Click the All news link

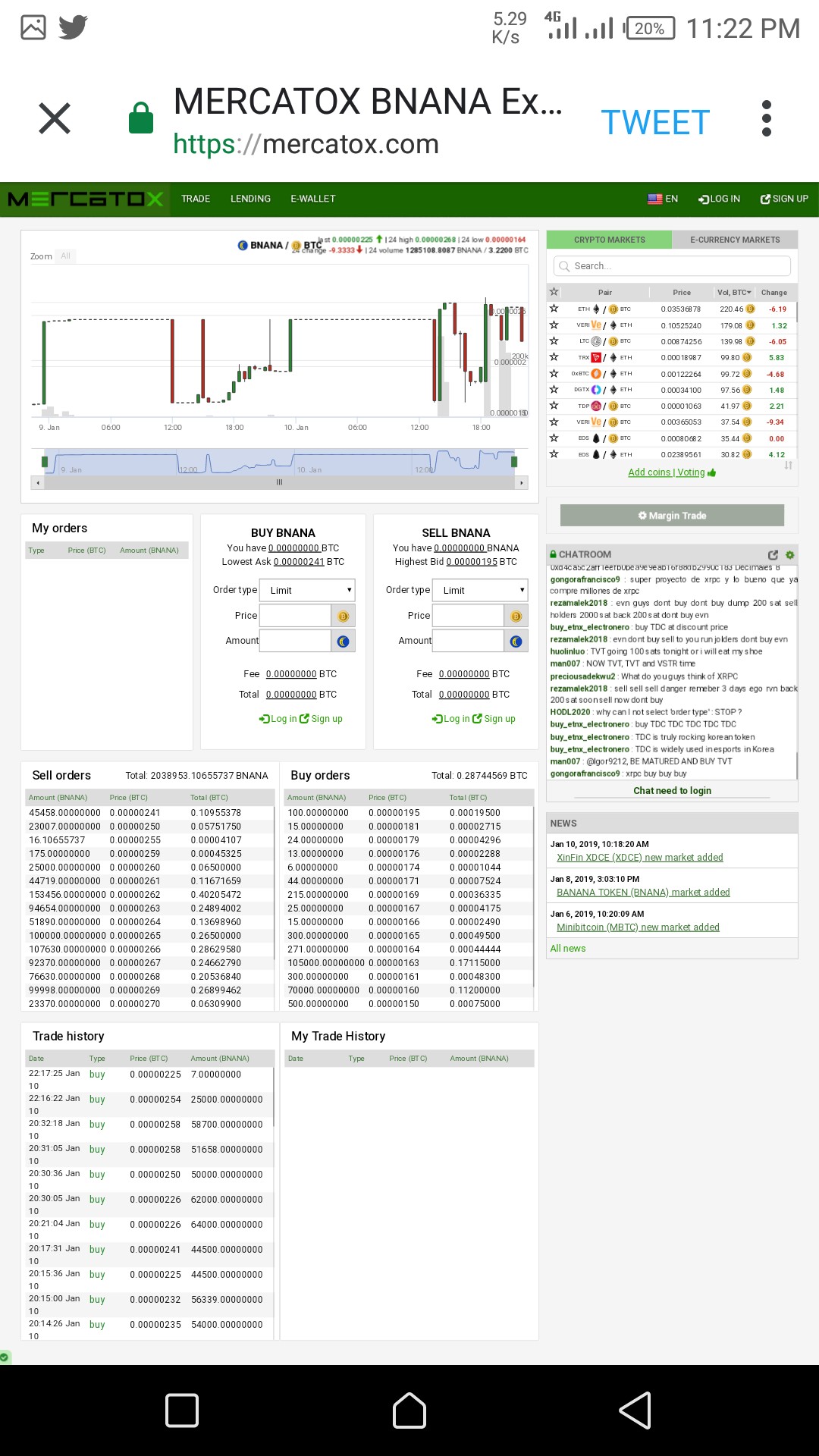tap(568, 949)
